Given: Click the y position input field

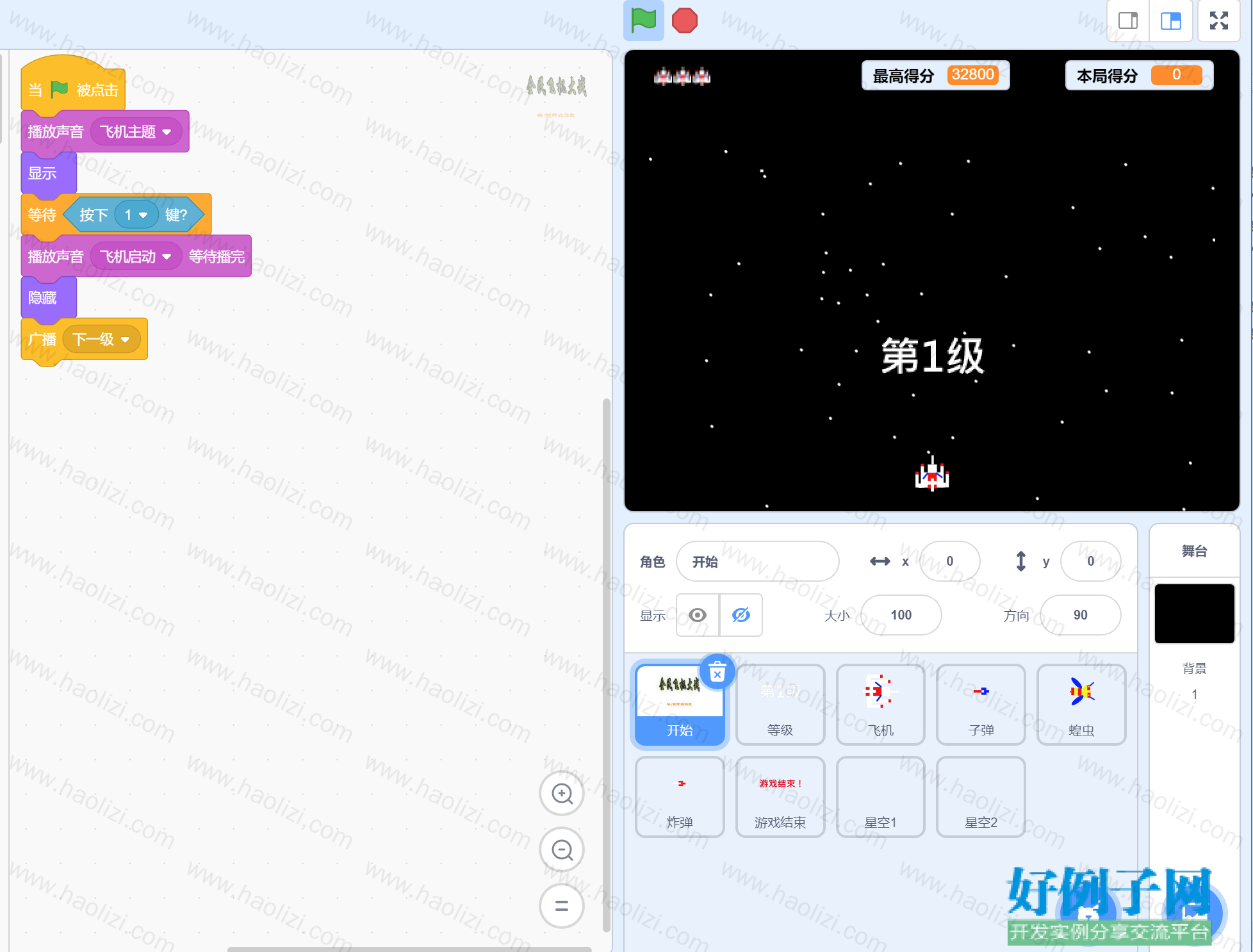Looking at the screenshot, I should click(1090, 561).
